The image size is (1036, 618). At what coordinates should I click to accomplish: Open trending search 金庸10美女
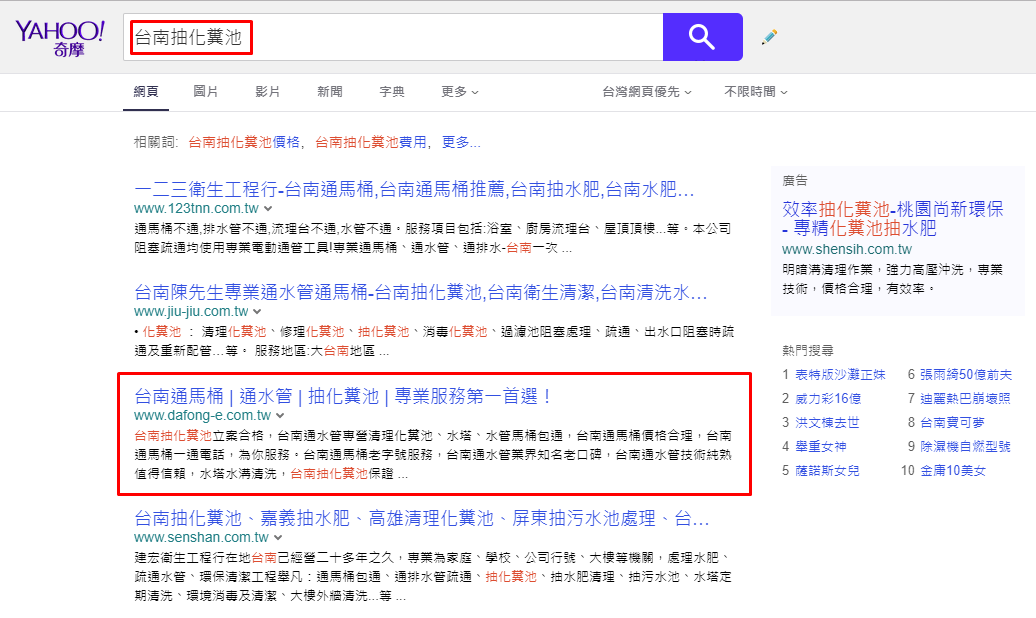click(x=953, y=471)
